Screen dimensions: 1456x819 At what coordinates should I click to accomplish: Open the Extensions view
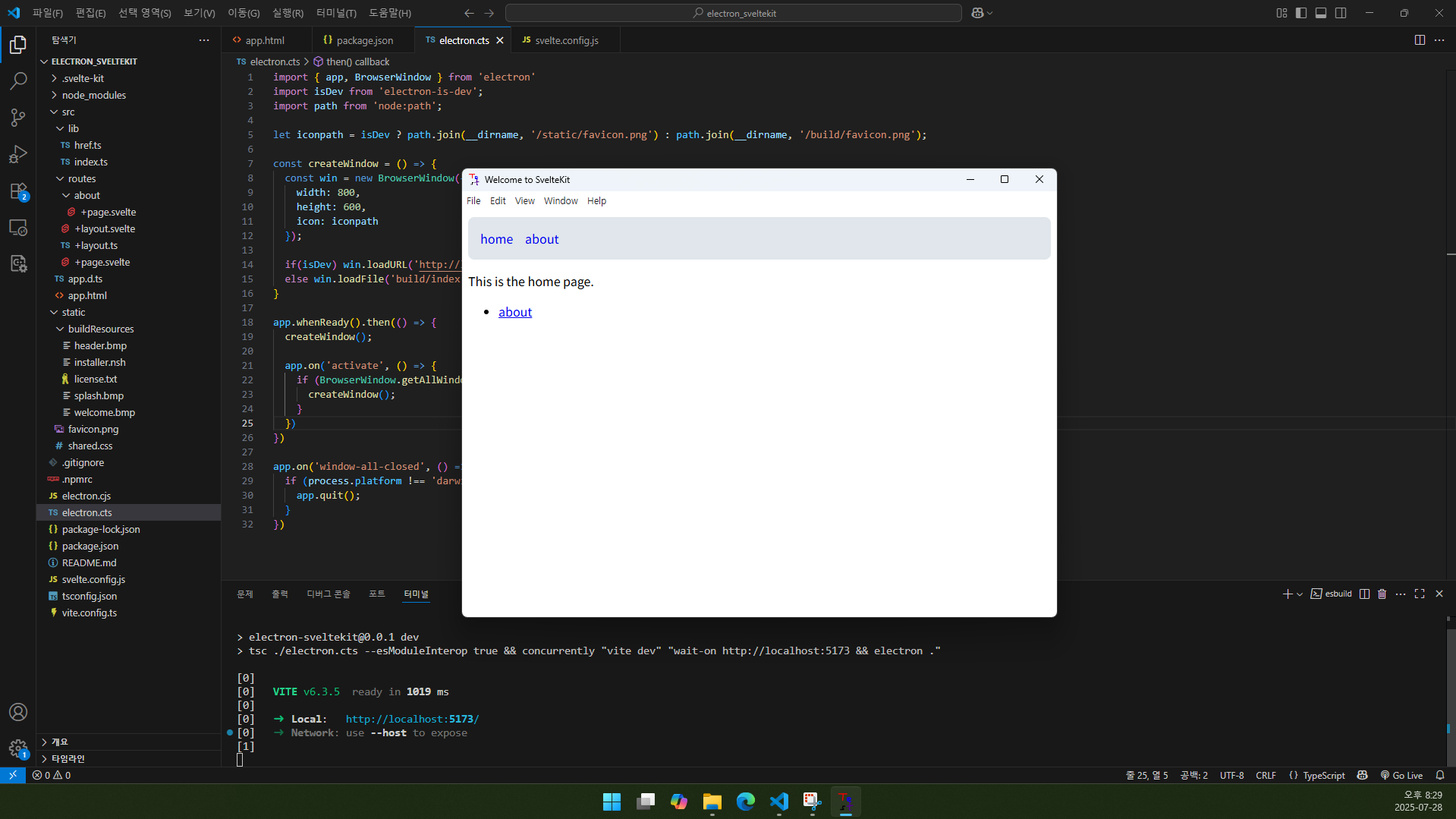click(18, 191)
